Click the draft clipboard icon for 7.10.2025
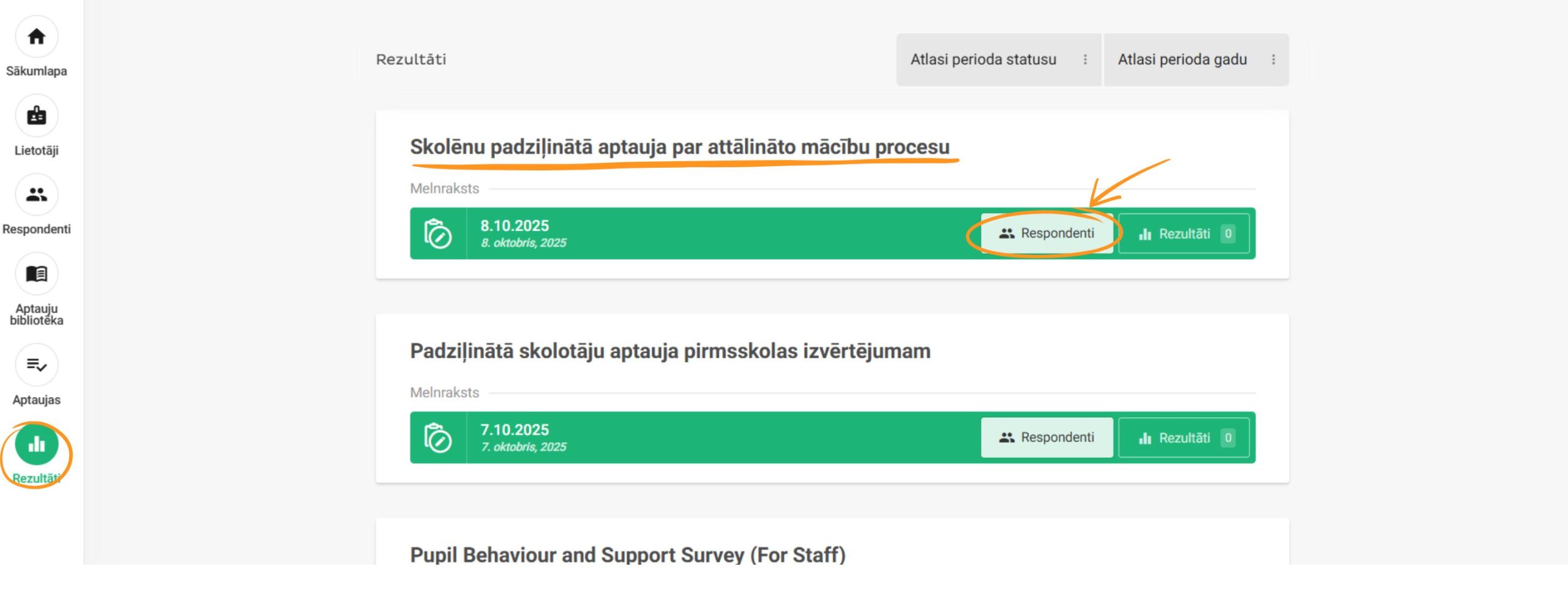The height and width of the screenshot is (599, 1568). pos(438,438)
